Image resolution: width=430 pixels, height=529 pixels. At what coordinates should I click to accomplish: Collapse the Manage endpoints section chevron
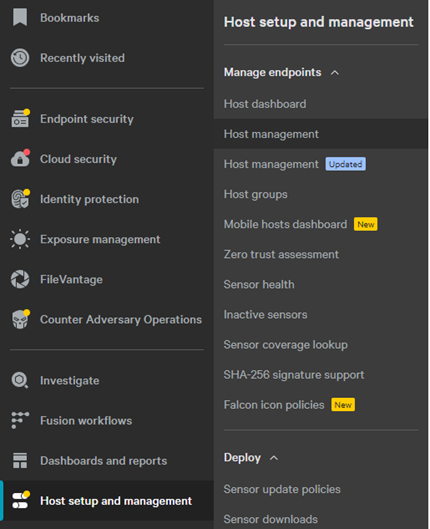pyautogui.click(x=335, y=73)
